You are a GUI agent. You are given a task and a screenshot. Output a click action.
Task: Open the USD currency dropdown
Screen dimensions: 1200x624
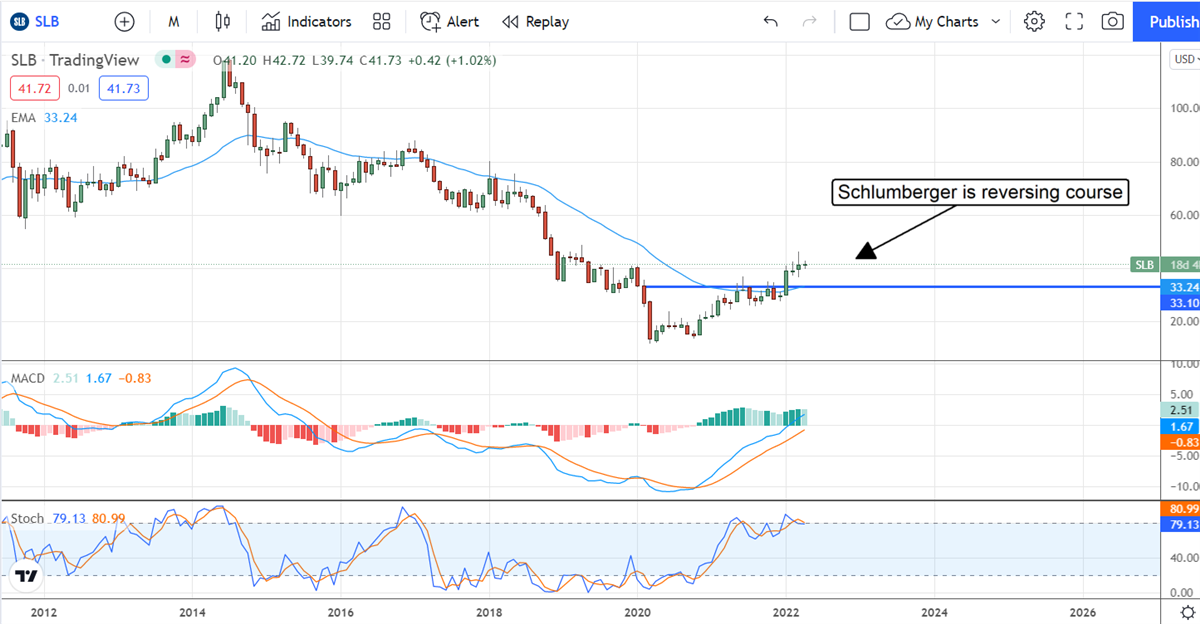(1183, 60)
